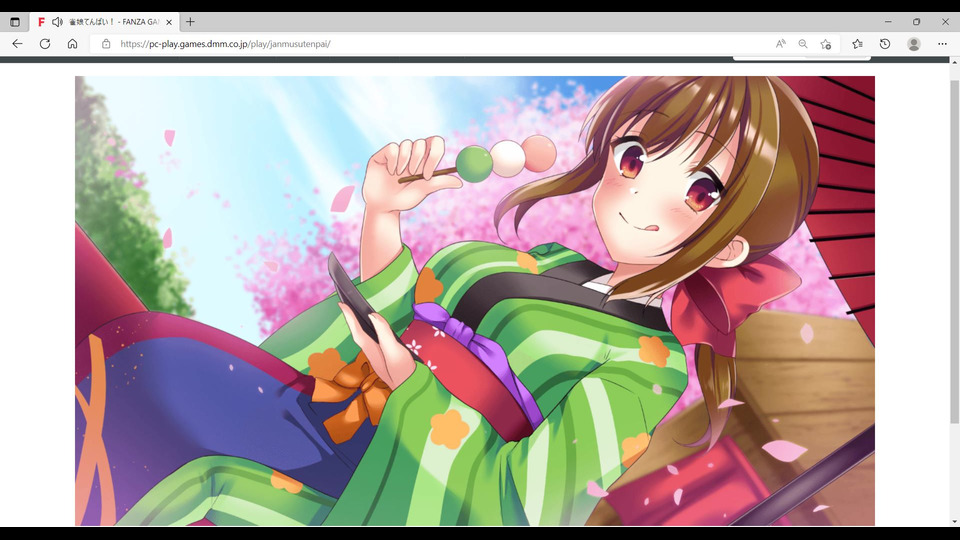Screen dimensions: 960x540
Task: Open a new tab with plus button
Action: (x=190, y=22)
